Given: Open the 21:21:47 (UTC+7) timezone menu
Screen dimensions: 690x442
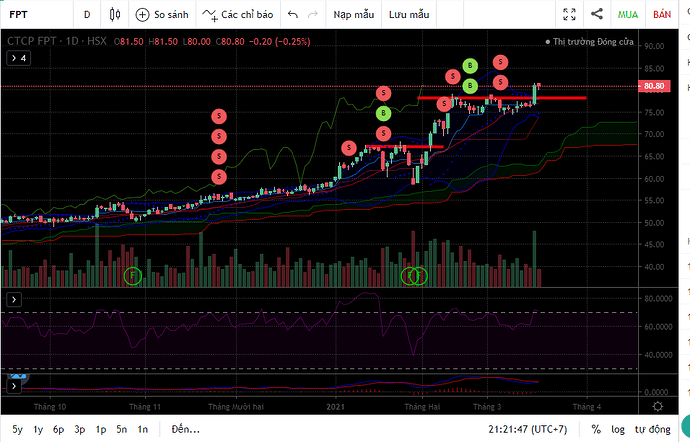Looking at the screenshot, I should (x=528, y=429).
